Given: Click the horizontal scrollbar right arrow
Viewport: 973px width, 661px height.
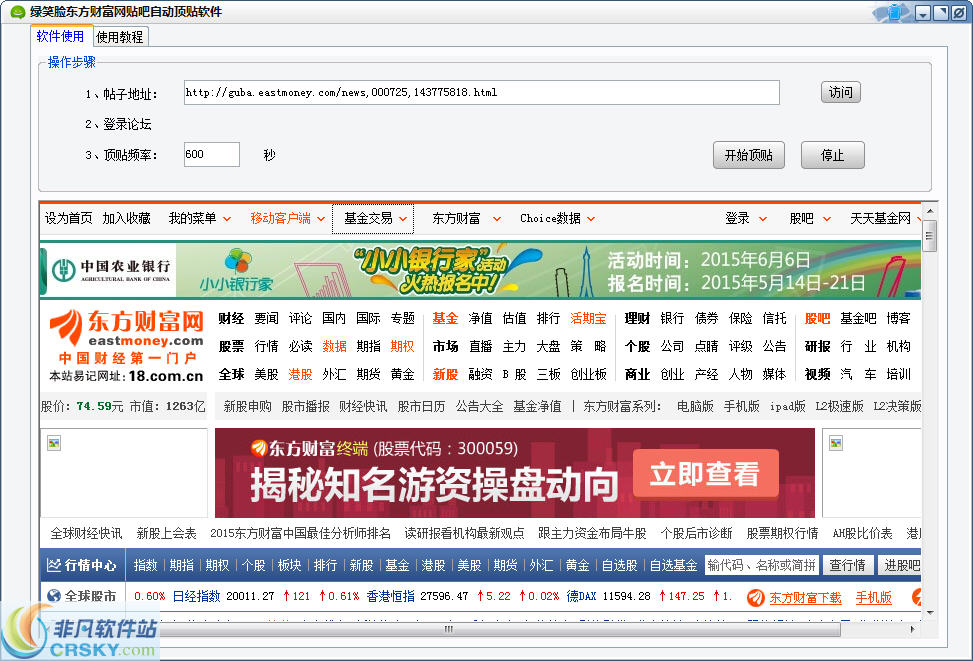Looking at the screenshot, I should pyautogui.click(x=912, y=629).
